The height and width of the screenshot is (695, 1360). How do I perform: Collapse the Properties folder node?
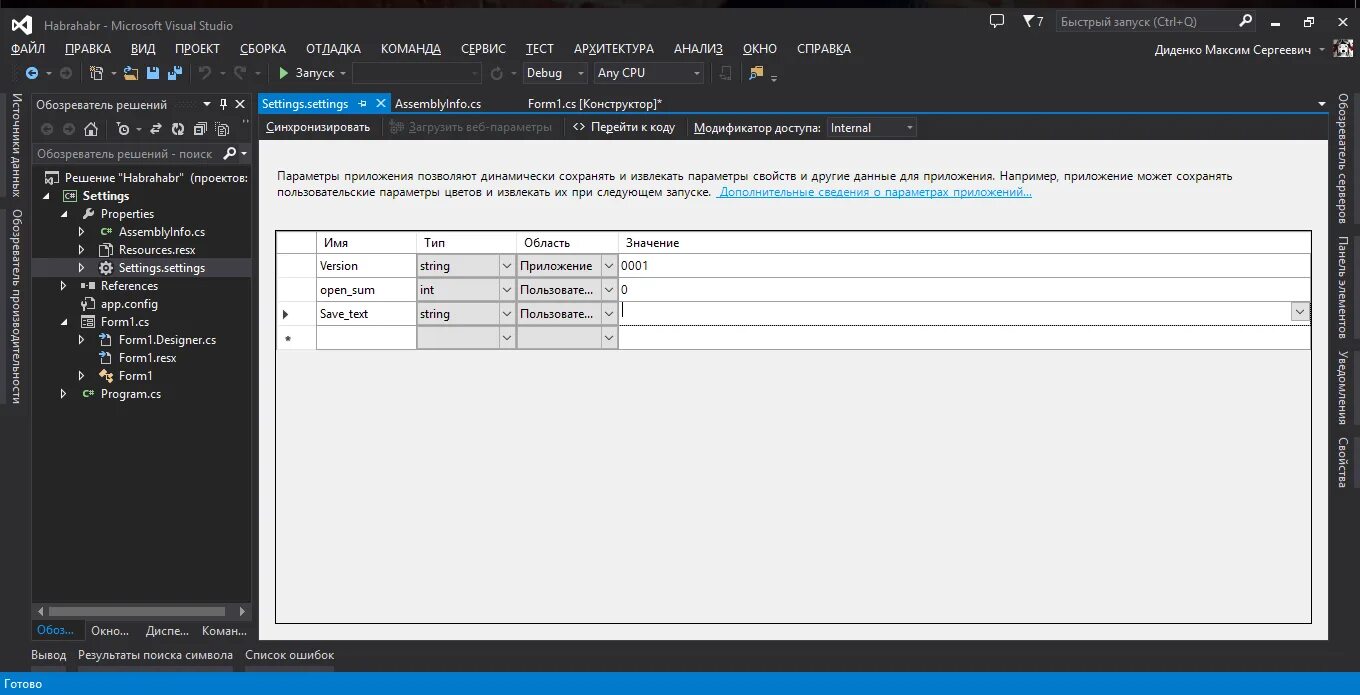[64, 214]
